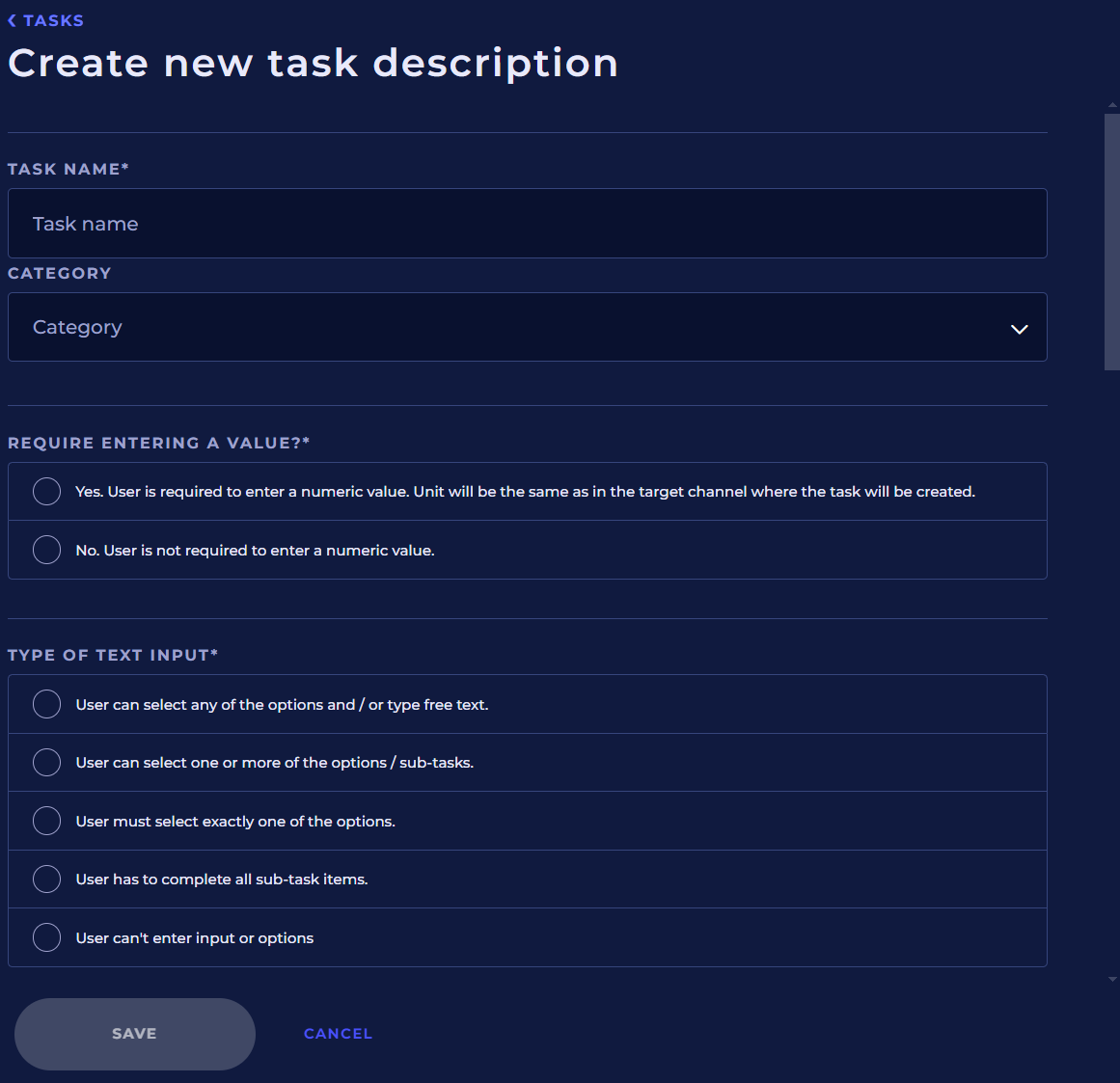
Task: Click the CANCEL link
Action: (x=338, y=1034)
